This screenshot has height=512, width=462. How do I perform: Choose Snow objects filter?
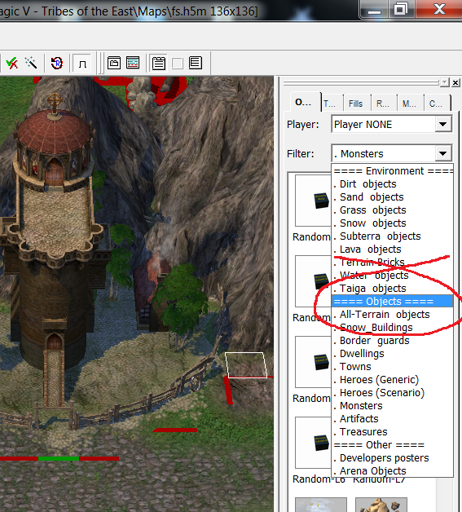pos(392,223)
